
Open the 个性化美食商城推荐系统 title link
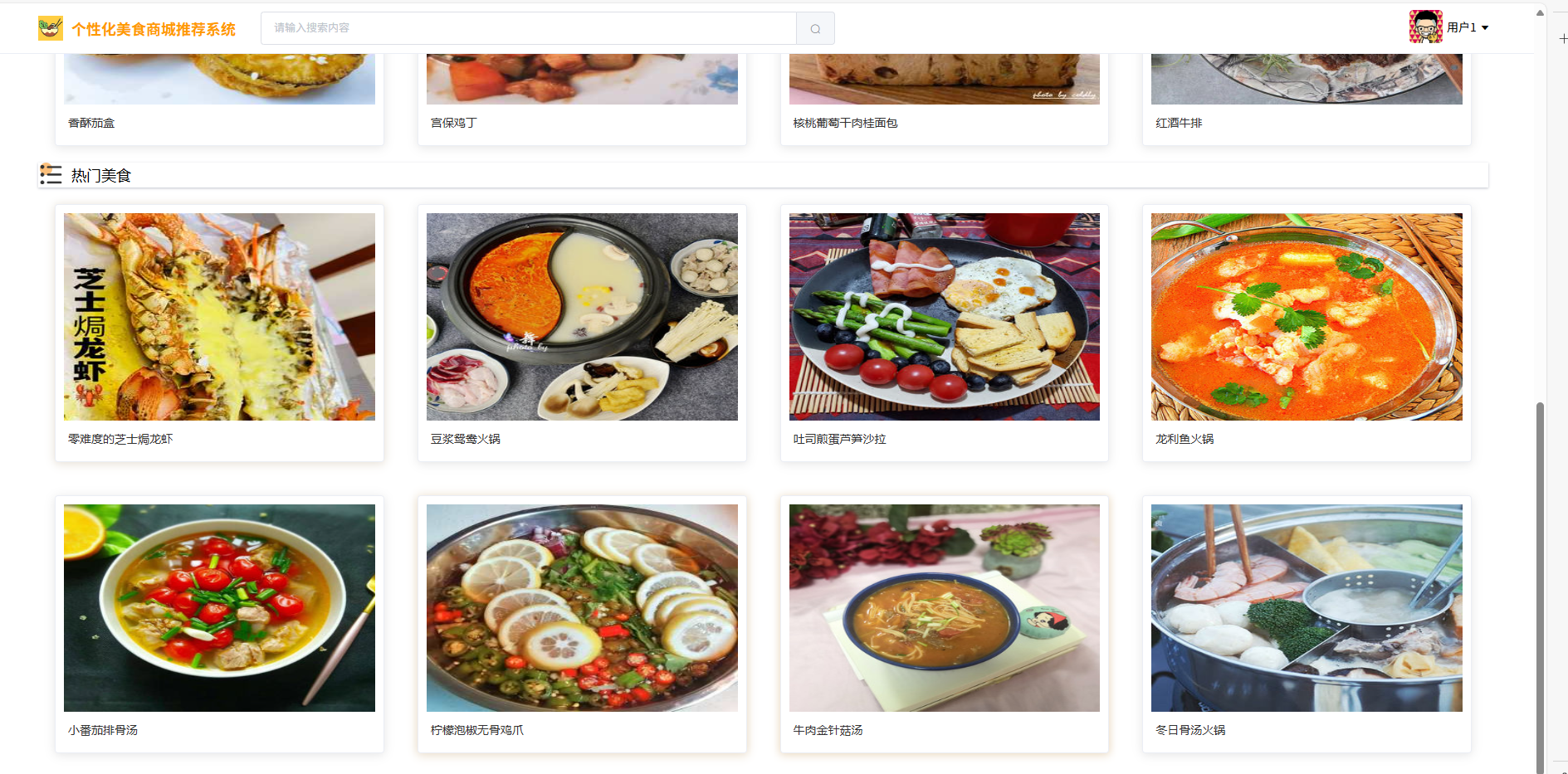pyautogui.click(x=154, y=29)
